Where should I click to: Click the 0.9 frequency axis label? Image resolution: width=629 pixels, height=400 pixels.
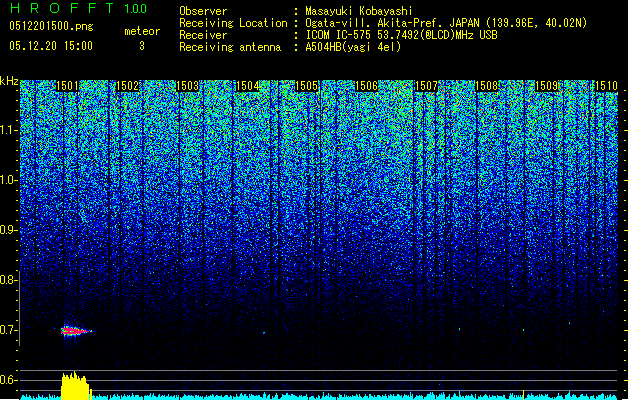[8, 230]
